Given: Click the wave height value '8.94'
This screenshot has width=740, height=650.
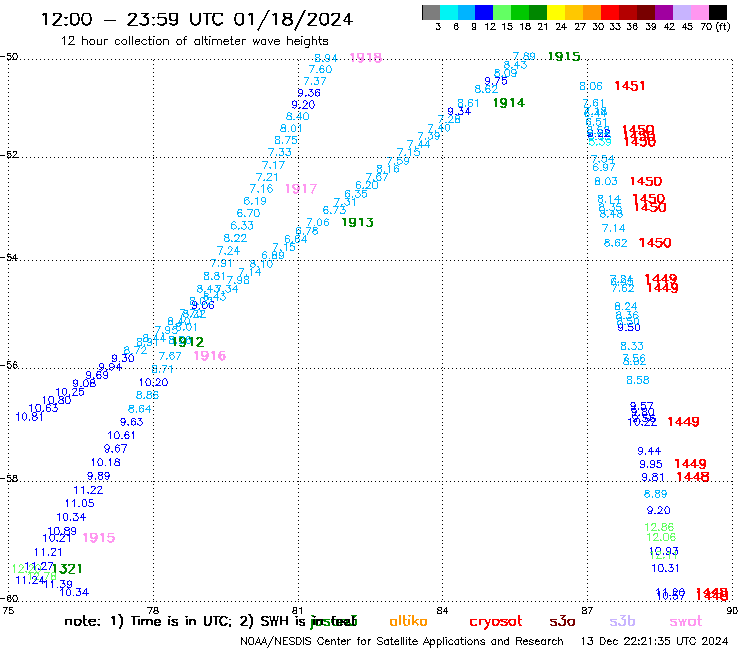Looking at the screenshot, I should (x=326, y=58).
